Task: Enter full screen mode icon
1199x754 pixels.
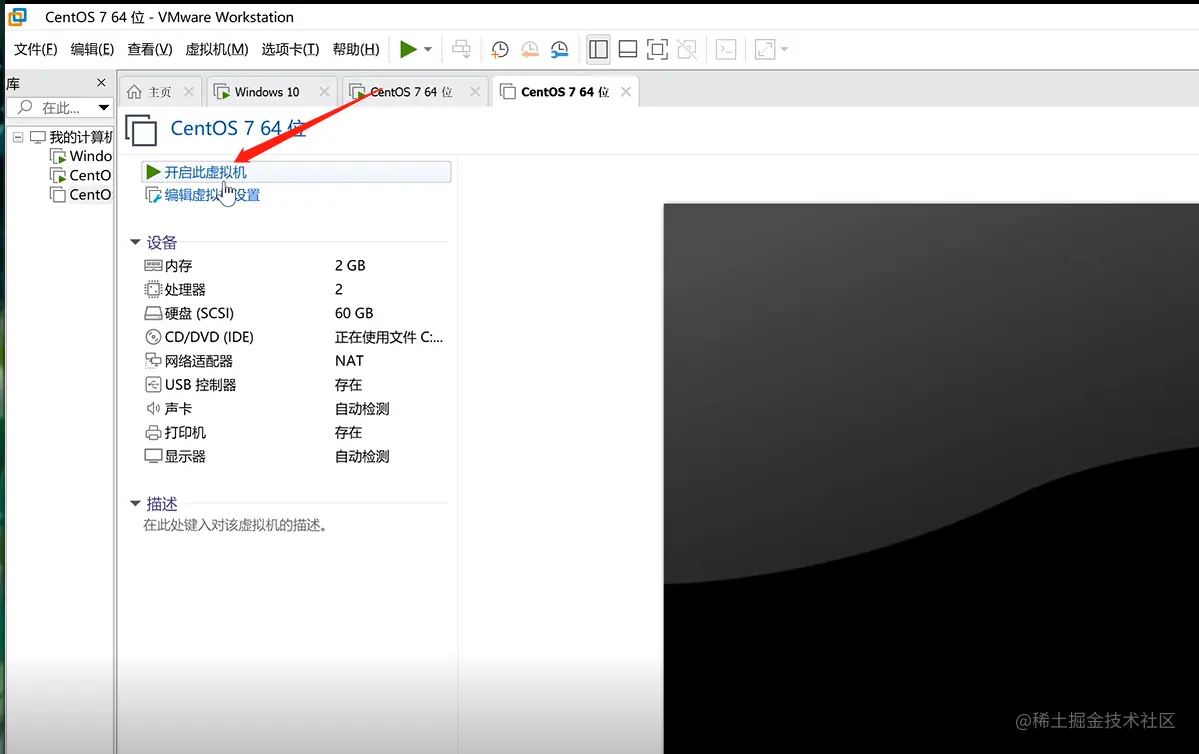Action: point(657,50)
